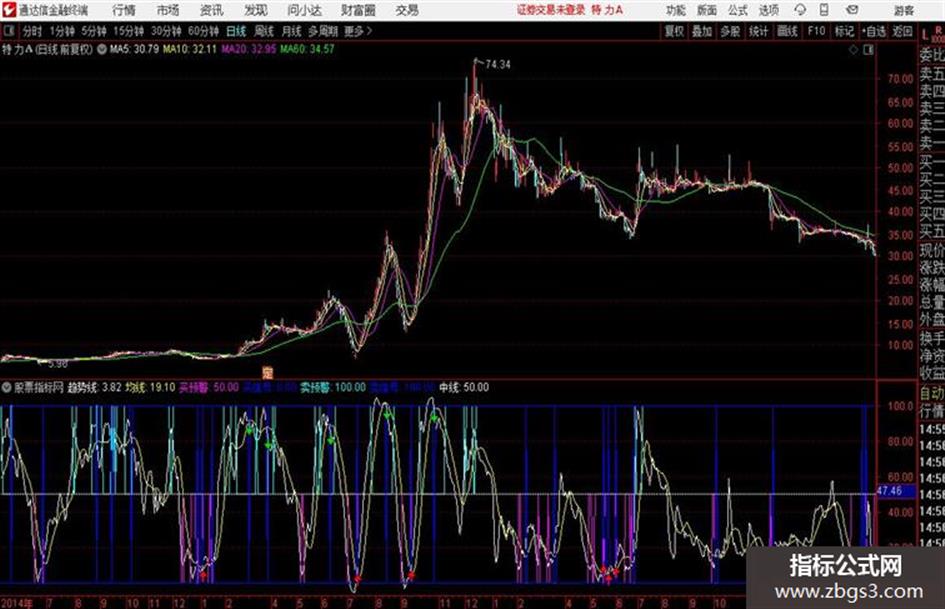Click the 统计 toolbar button

pos(758,31)
